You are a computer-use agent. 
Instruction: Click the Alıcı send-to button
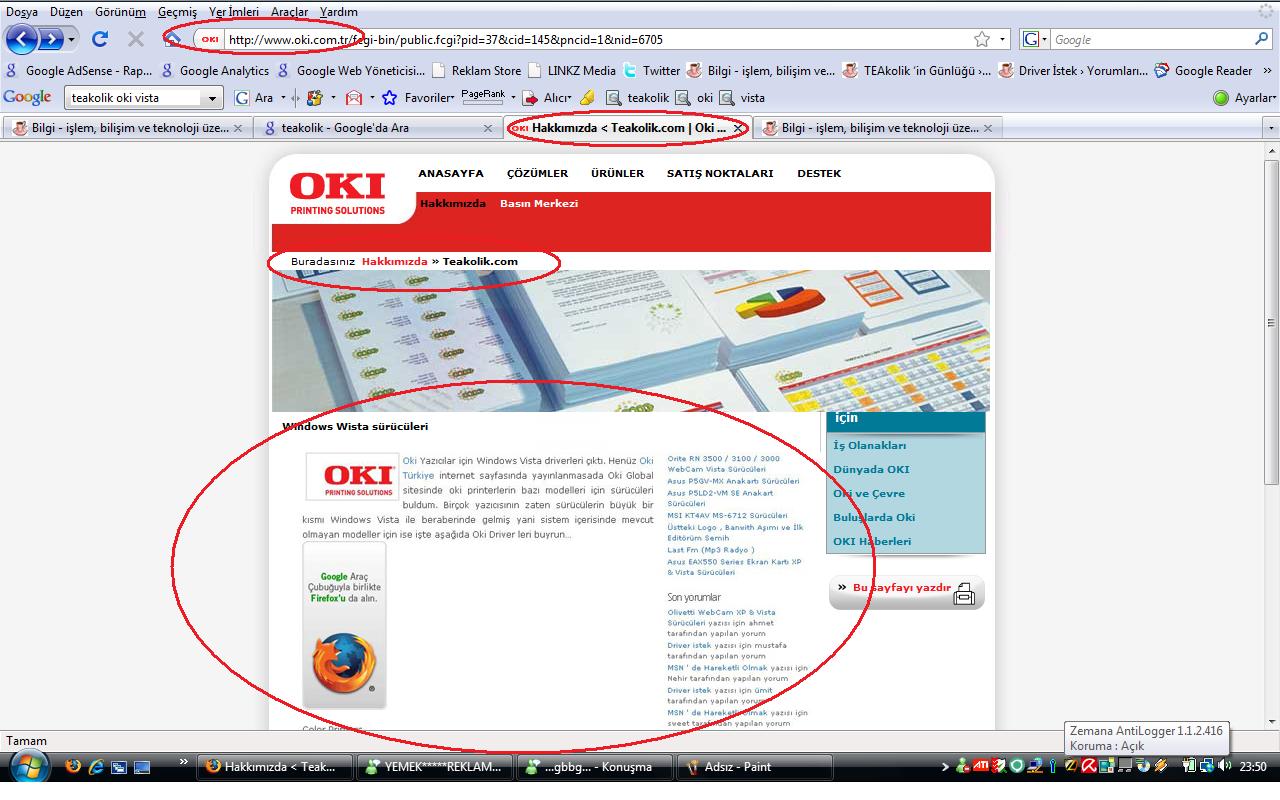point(546,98)
